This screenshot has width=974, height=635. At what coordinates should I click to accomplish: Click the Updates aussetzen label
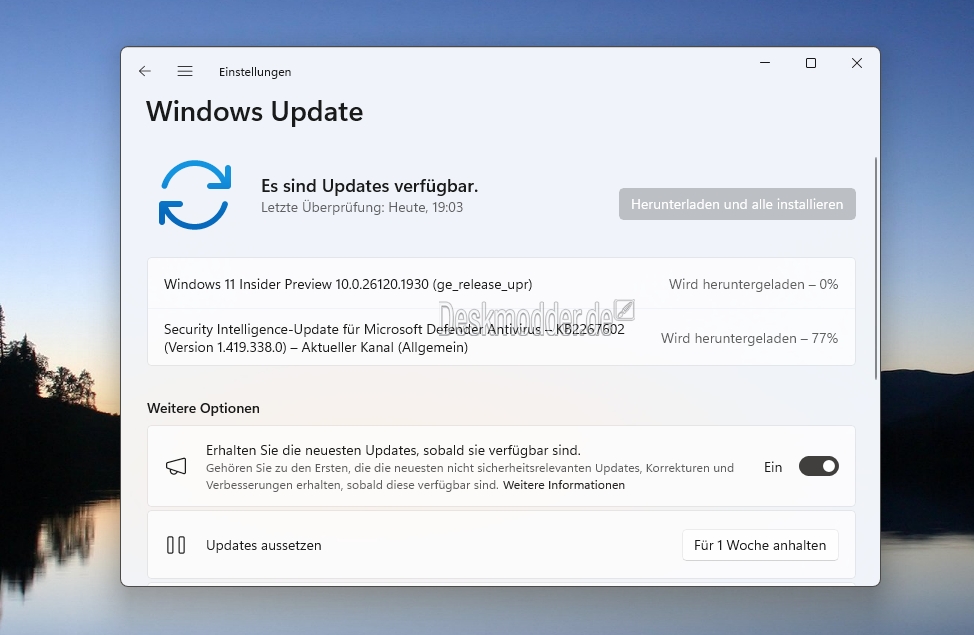263,545
